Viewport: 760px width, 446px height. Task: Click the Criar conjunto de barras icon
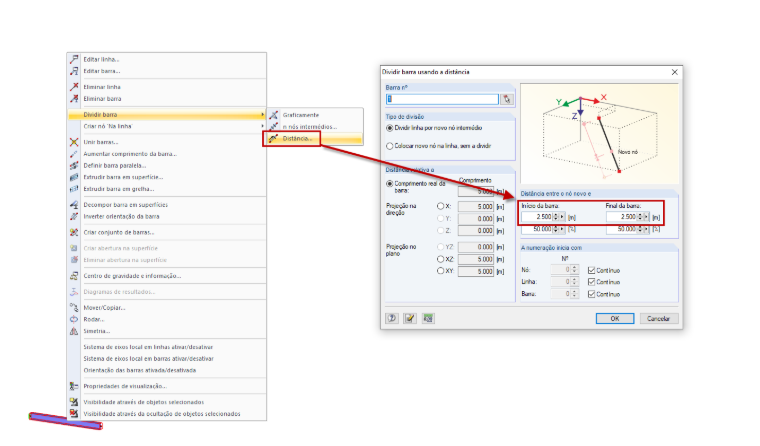(x=74, y=232)
